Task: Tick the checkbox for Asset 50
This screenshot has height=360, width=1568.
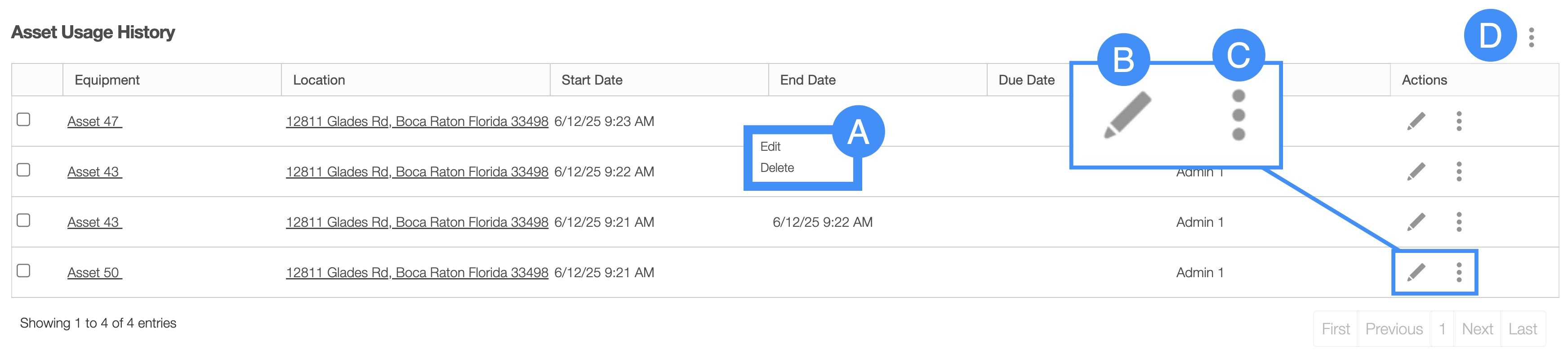Action: click(24, 270)
